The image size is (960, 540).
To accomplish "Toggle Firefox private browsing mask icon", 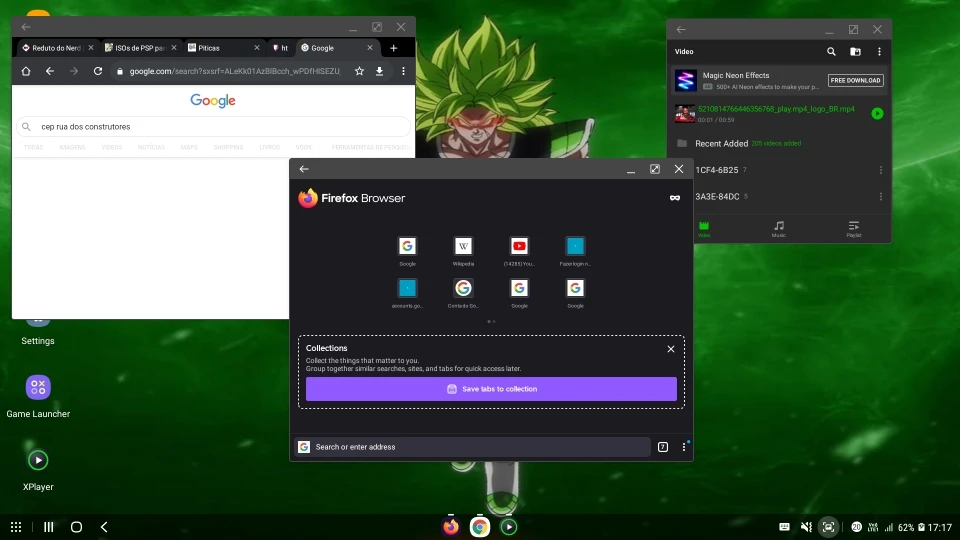I will pyautogui.click(x=675, y=198).
